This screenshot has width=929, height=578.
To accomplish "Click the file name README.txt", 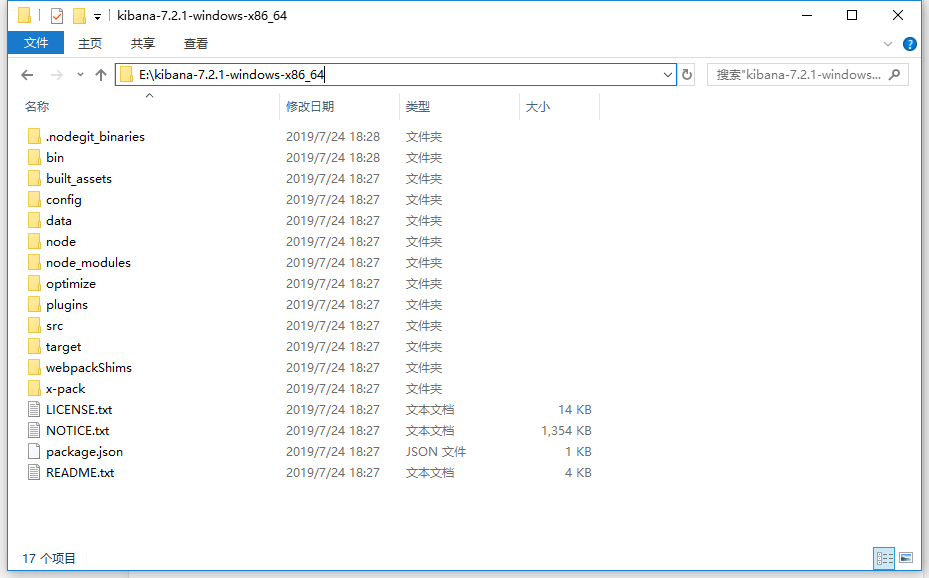I will click(x=80, y=473).
